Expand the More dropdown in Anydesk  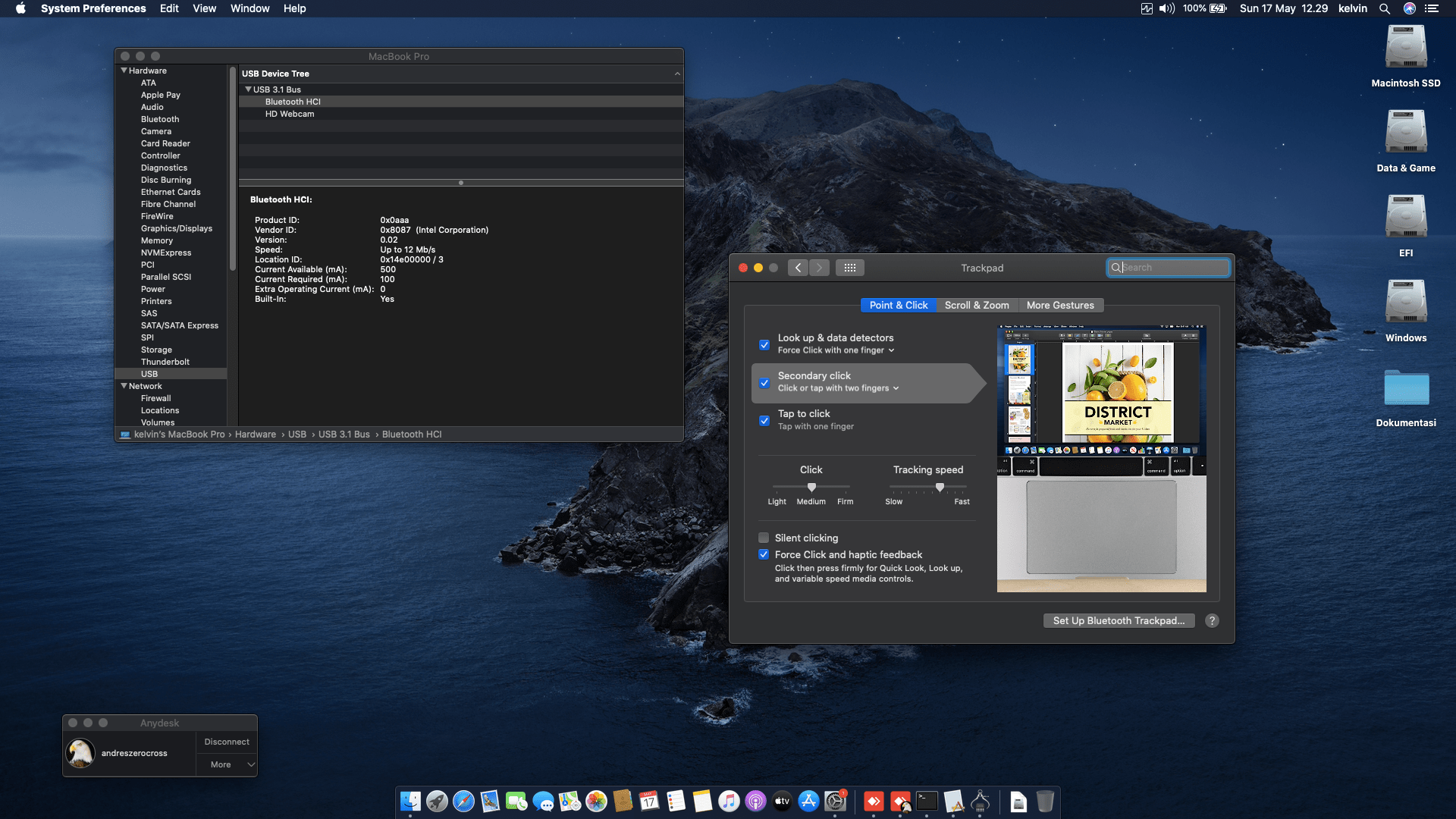click(227, 764)
